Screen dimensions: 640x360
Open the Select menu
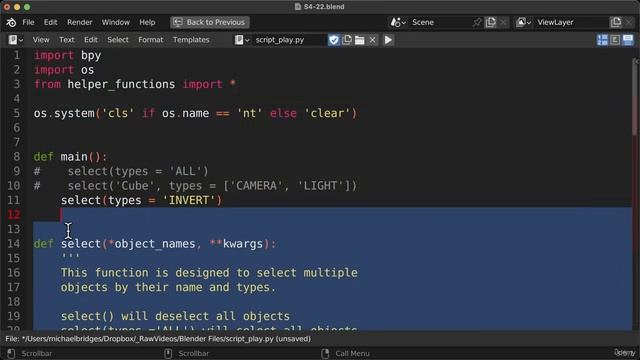[x=118, y=40]
